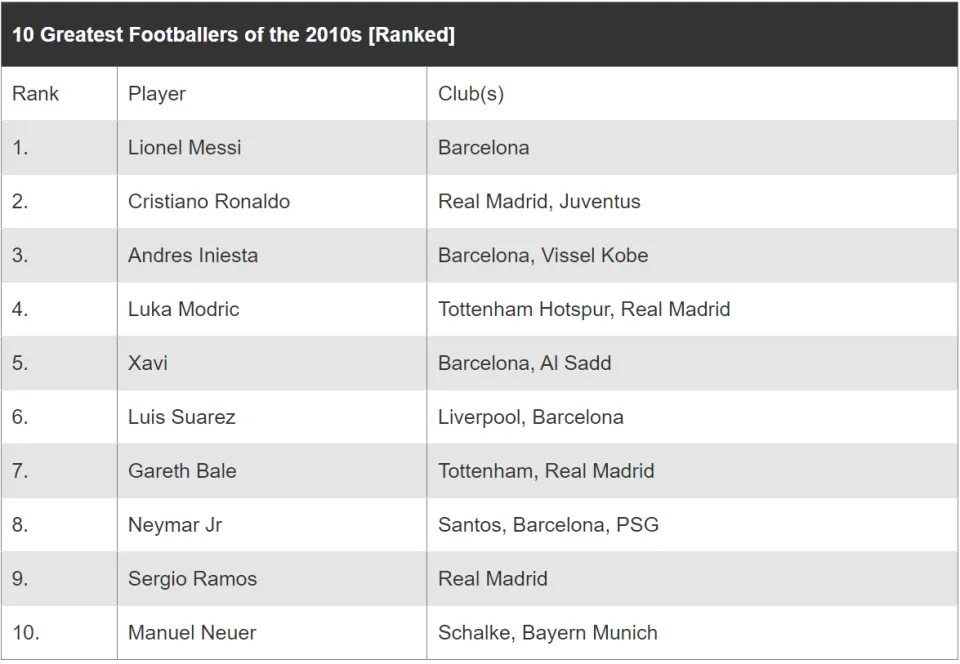This screenshot has width=960, height=664.
Task: Click the Lionel Messi cell
Action: (x=272, y=147)
